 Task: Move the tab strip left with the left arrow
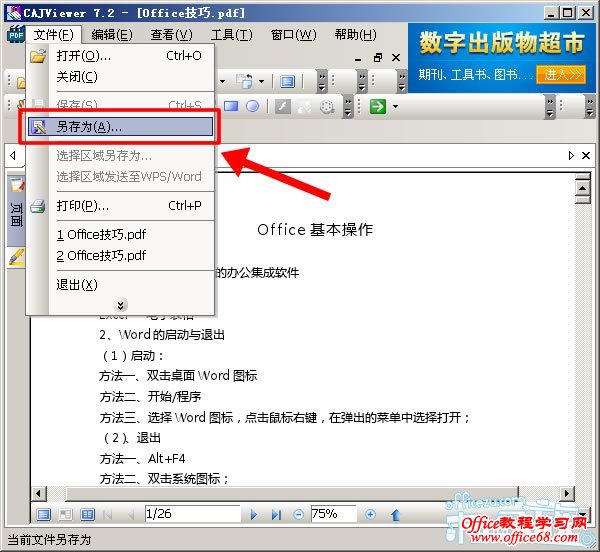click(x=13, y=155)
